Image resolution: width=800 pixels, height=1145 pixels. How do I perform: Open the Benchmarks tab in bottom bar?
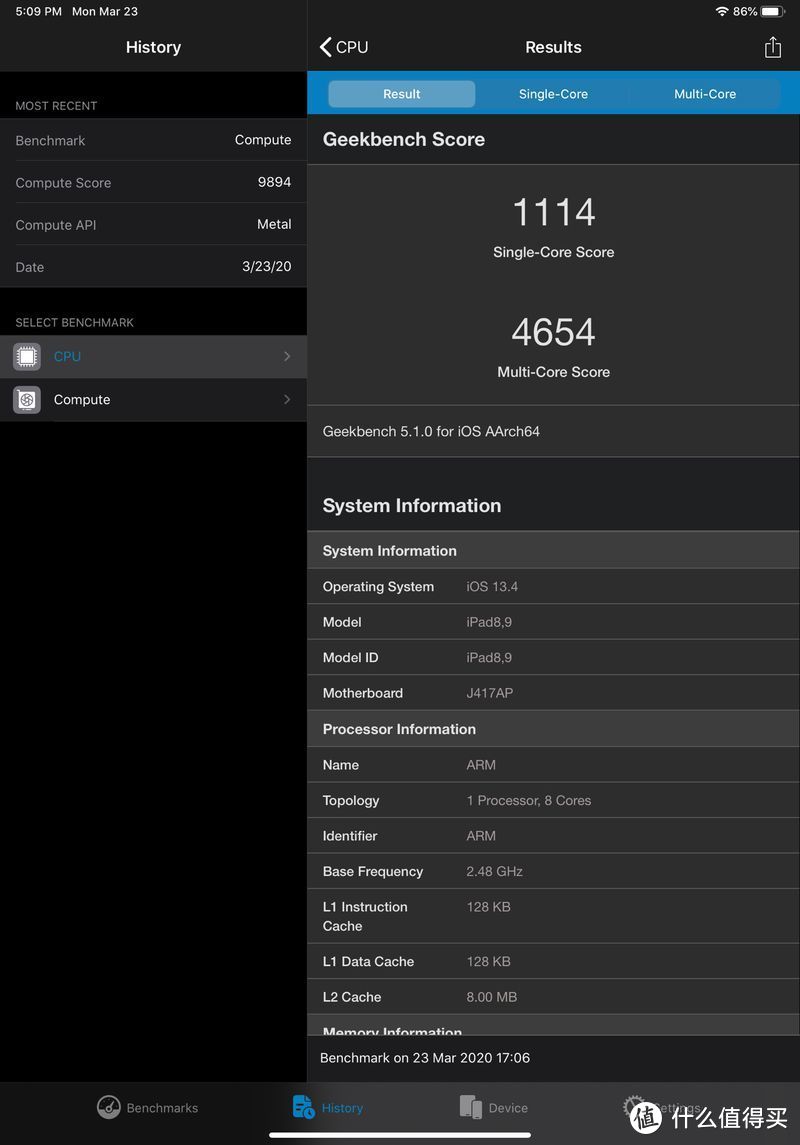pos(148,1108)
